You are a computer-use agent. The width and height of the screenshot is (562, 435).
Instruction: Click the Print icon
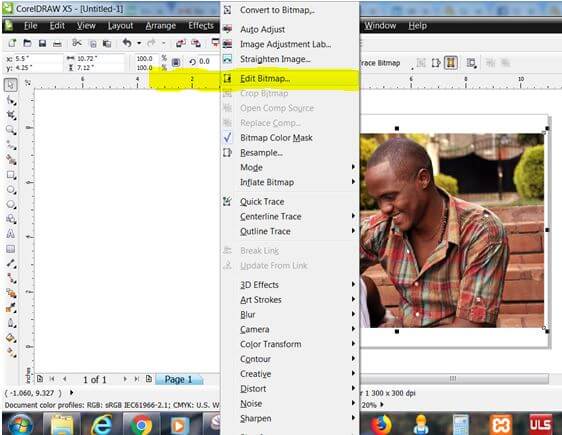click(x=57, y=44)
